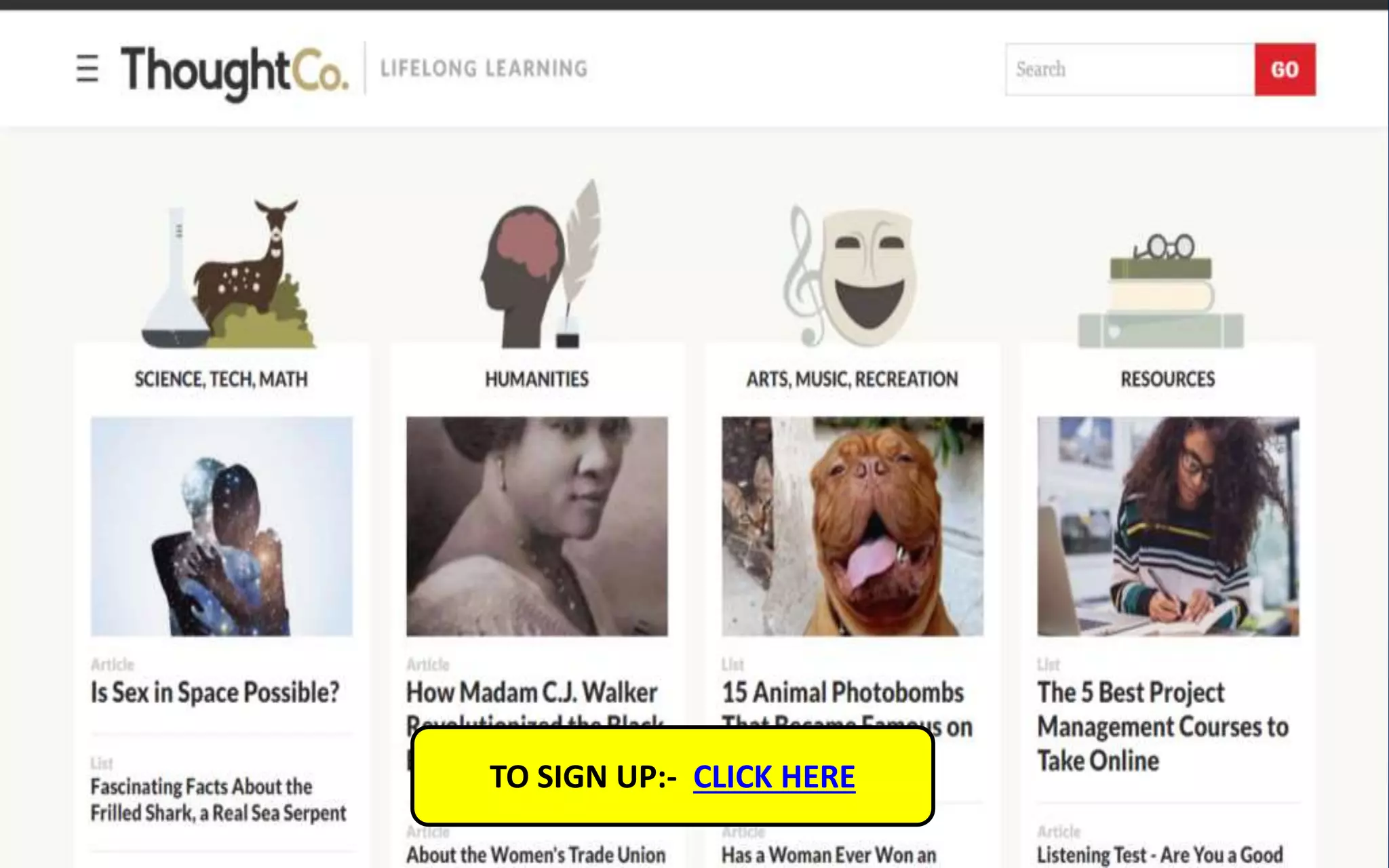Open the Arts, Music, Recreation category

tap(853, 379)
